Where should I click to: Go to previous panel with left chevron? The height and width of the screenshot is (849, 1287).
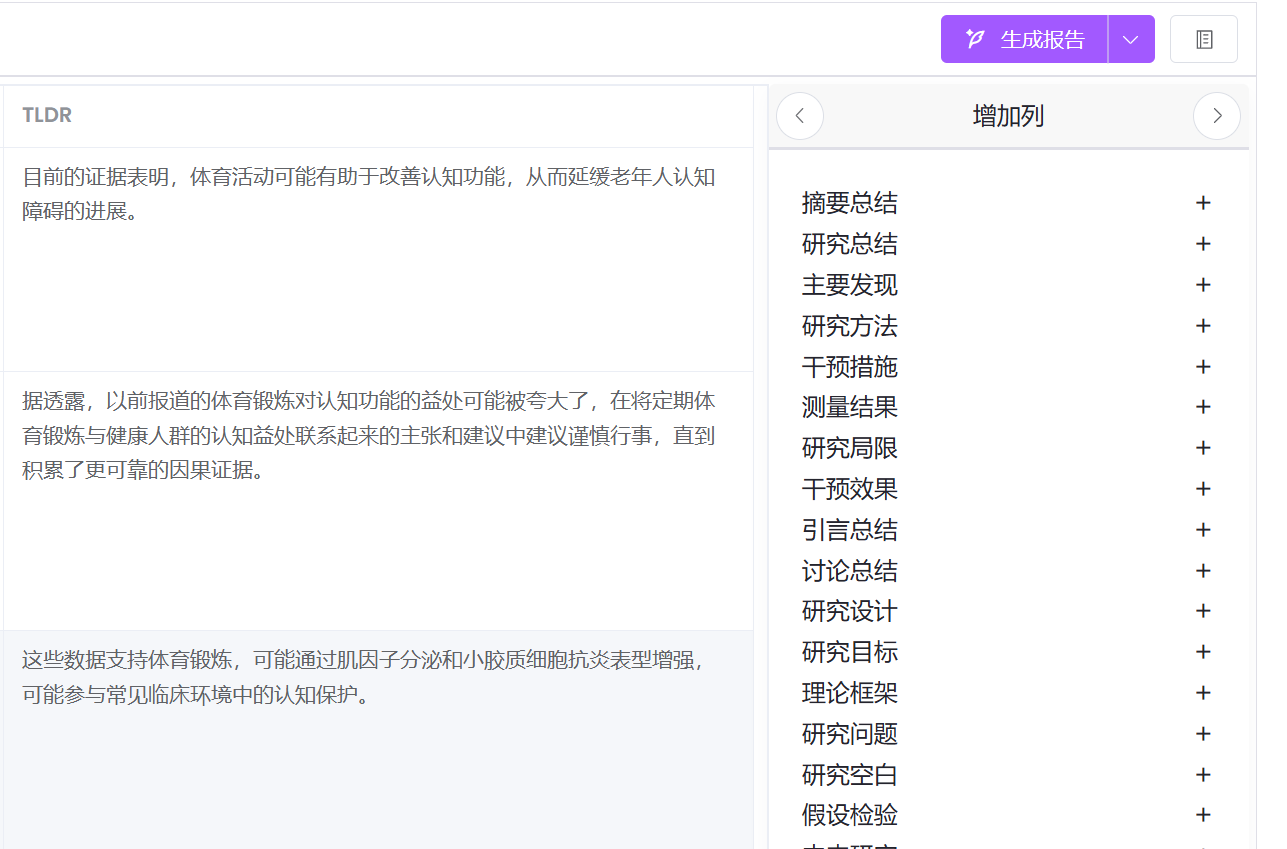click(800, 116)
